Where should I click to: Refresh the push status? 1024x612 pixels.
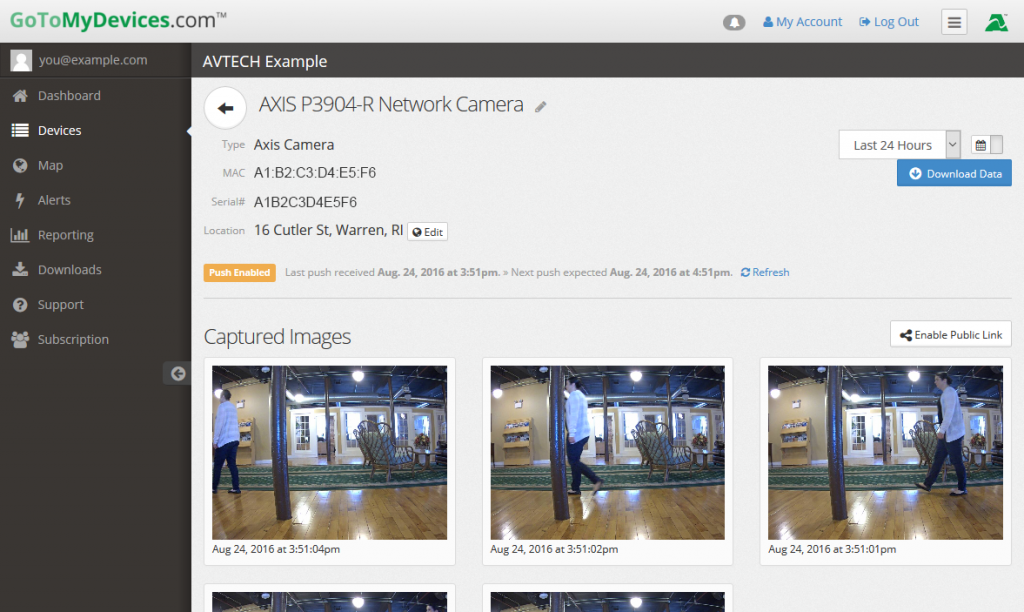click(x=764, y=271)
